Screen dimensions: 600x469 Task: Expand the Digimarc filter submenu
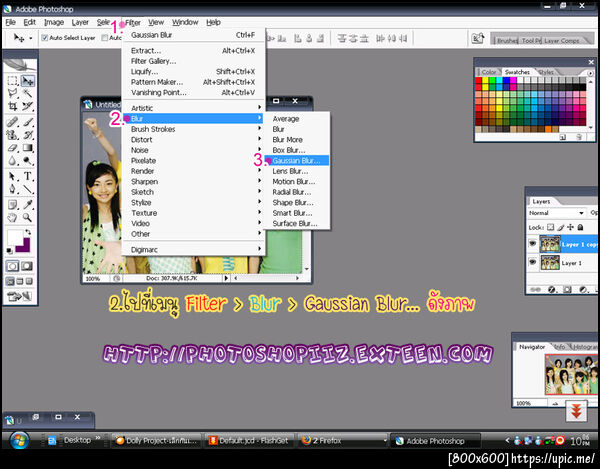click(x=195, y=249)
